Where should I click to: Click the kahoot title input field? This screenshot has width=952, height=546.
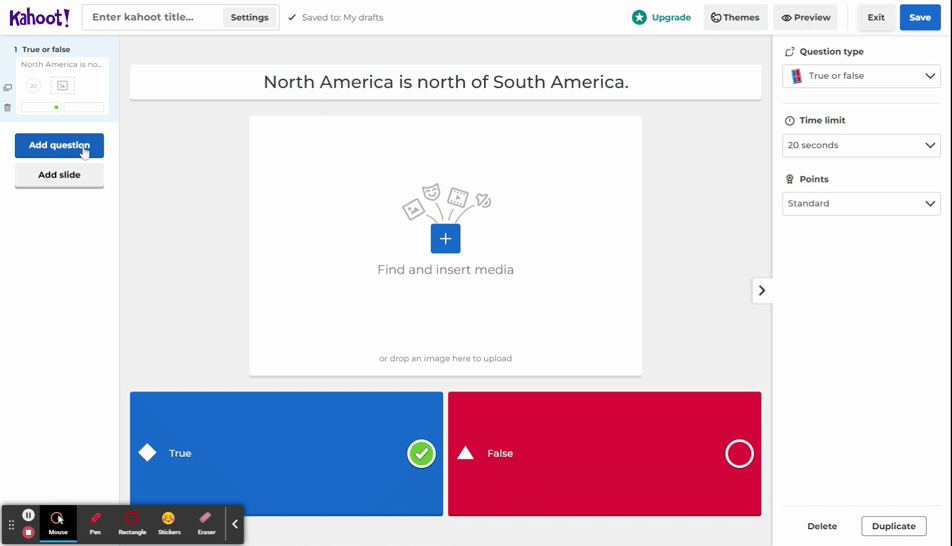[x=151, y=17]
